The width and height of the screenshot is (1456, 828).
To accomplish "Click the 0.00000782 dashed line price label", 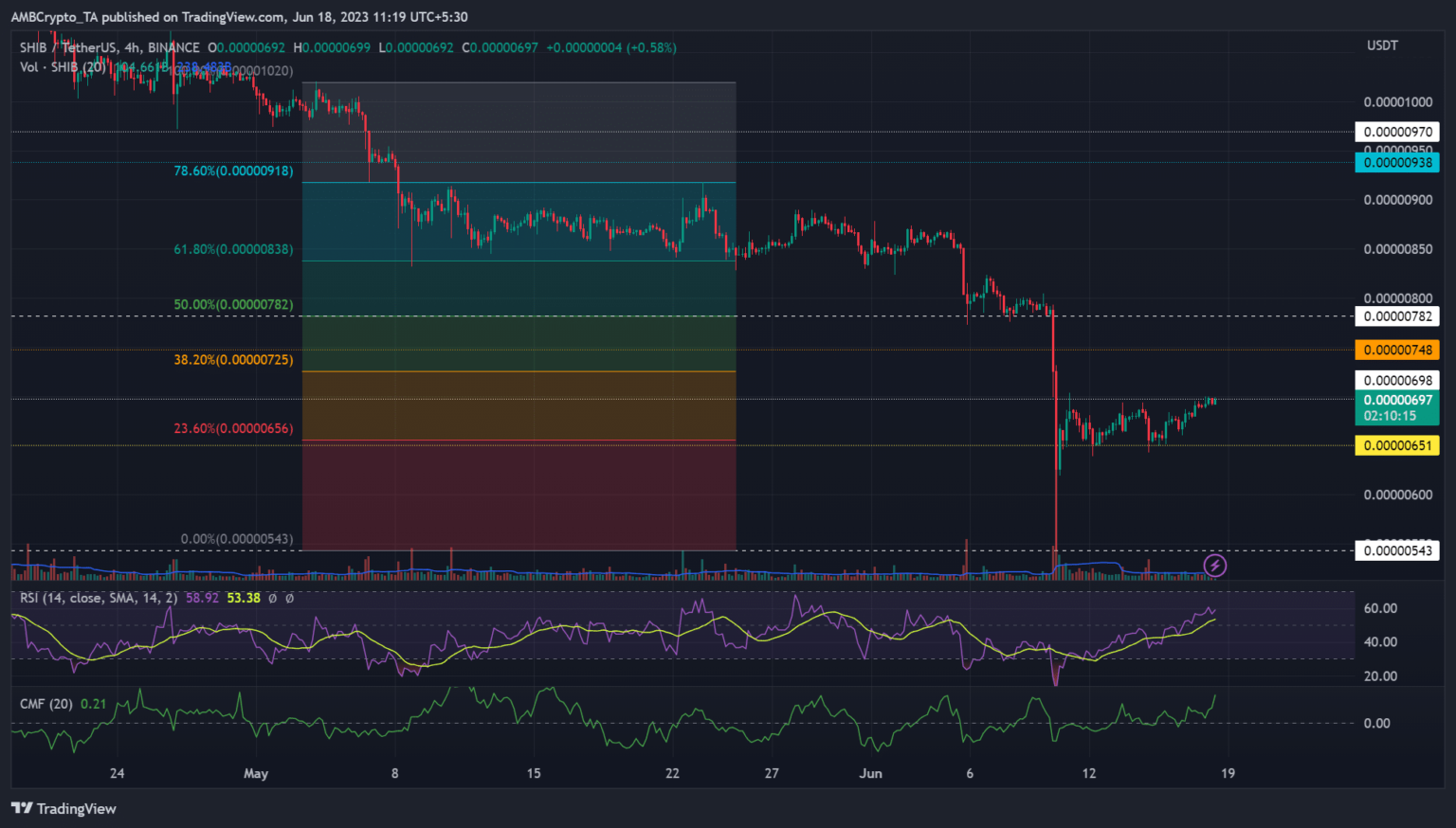I will 1397,316.
